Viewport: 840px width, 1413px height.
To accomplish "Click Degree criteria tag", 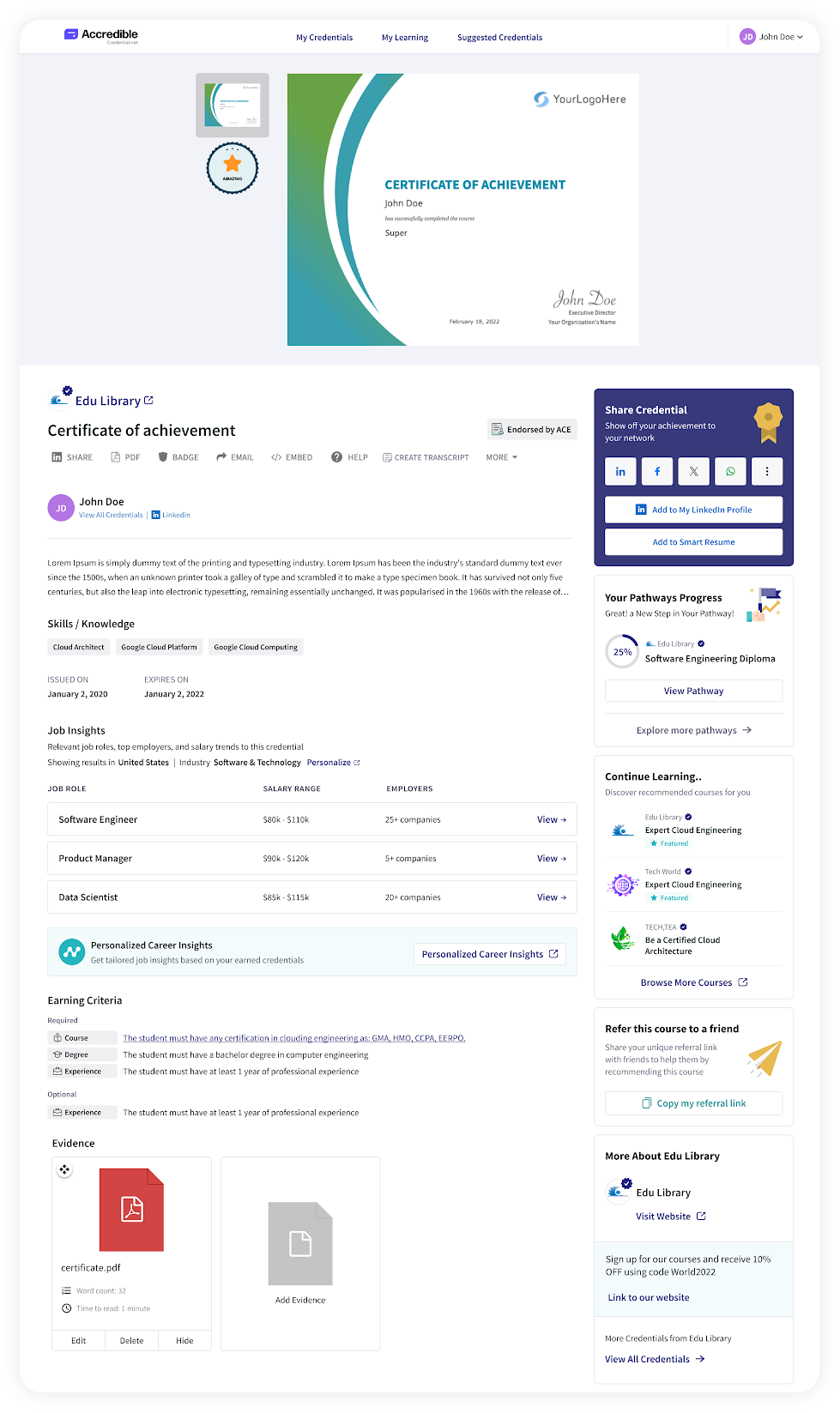I will [x=82, y=1054].
